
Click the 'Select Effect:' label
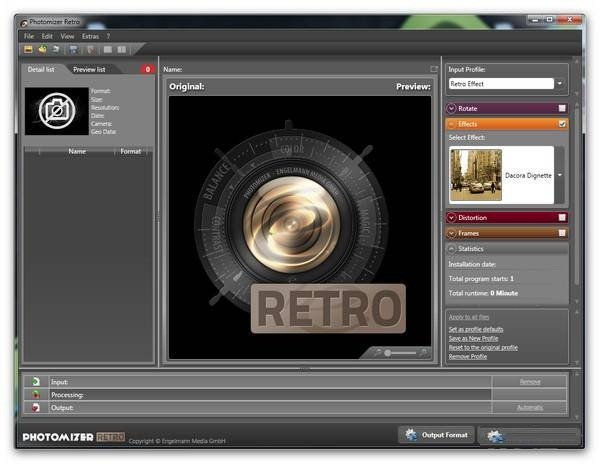[466, 137]
